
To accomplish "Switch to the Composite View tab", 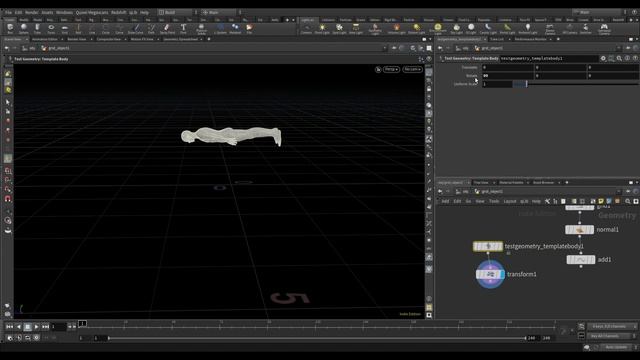I will click(109, 39).
